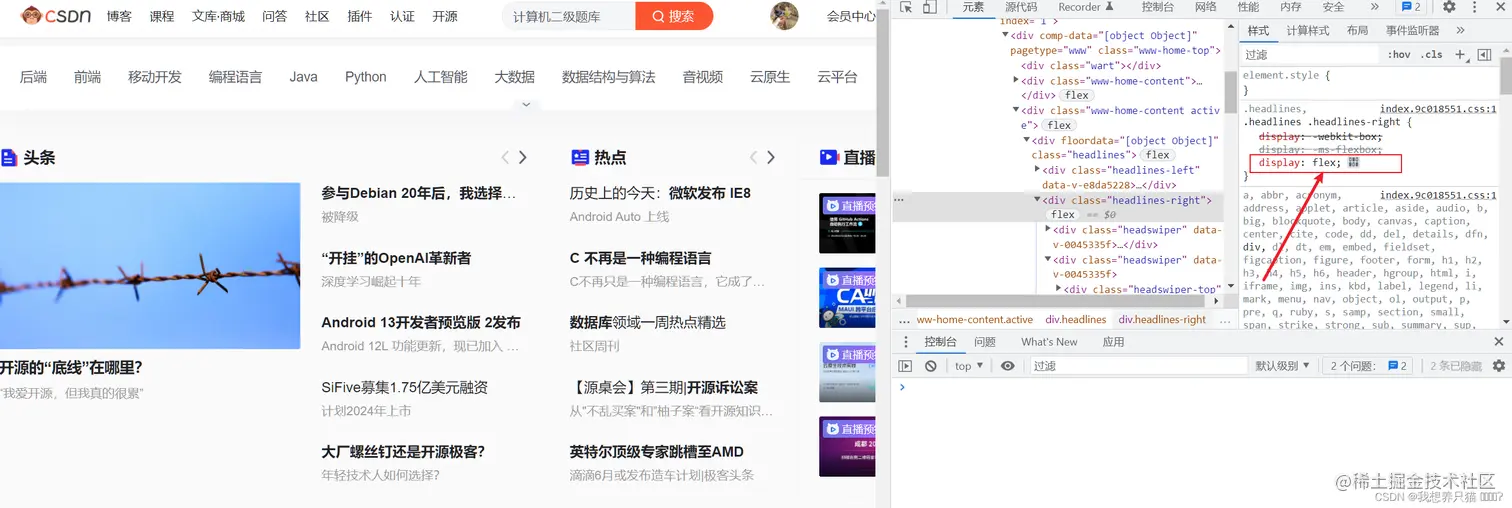Expand more DevTools tabs chevron after 安全

click(x=1374, y=7)
